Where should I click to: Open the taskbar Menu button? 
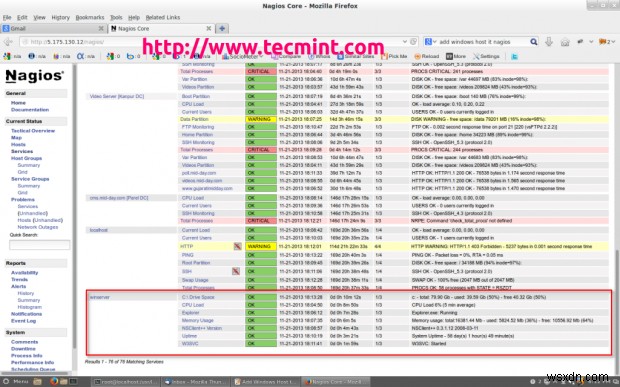point(16,381)
